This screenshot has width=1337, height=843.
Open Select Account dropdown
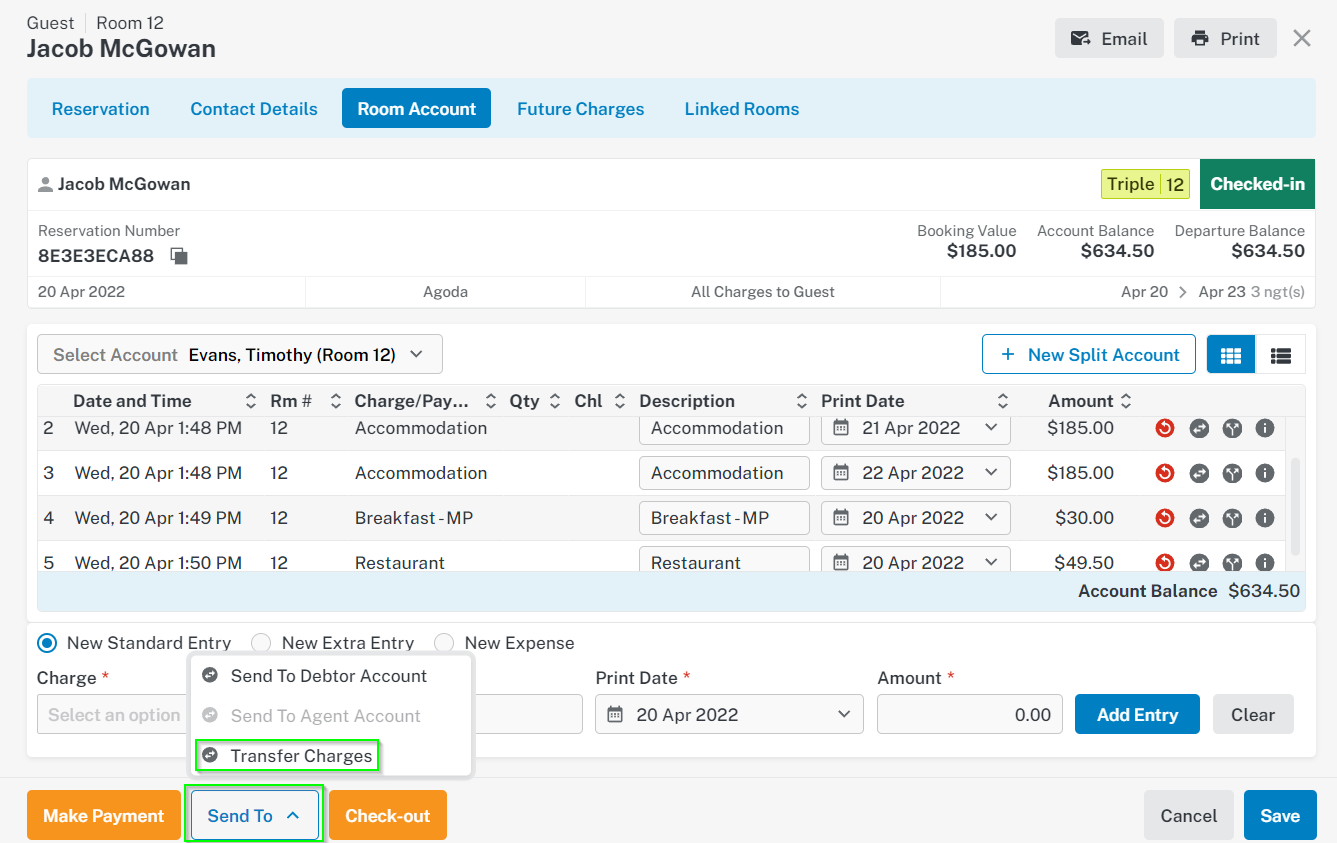pyautogui.click(x=240, y=355)
